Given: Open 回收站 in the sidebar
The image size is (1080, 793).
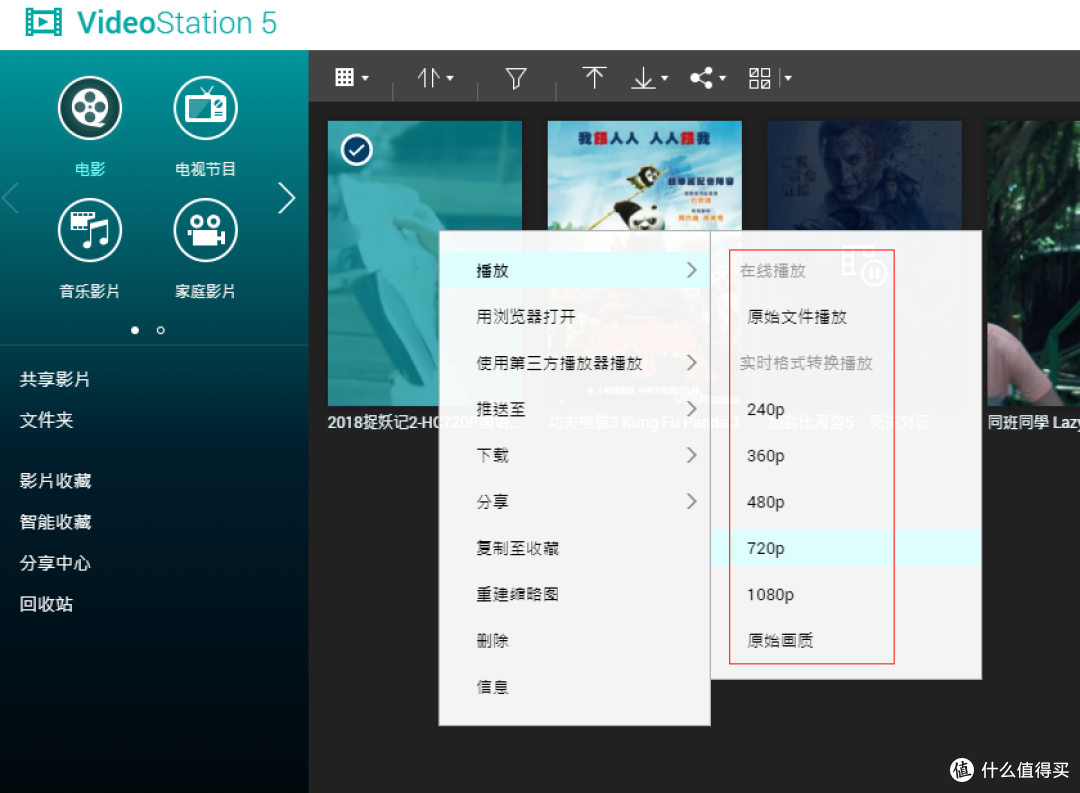Looking at the screenshot, I should pyautogui.click(x=46, y=604).
